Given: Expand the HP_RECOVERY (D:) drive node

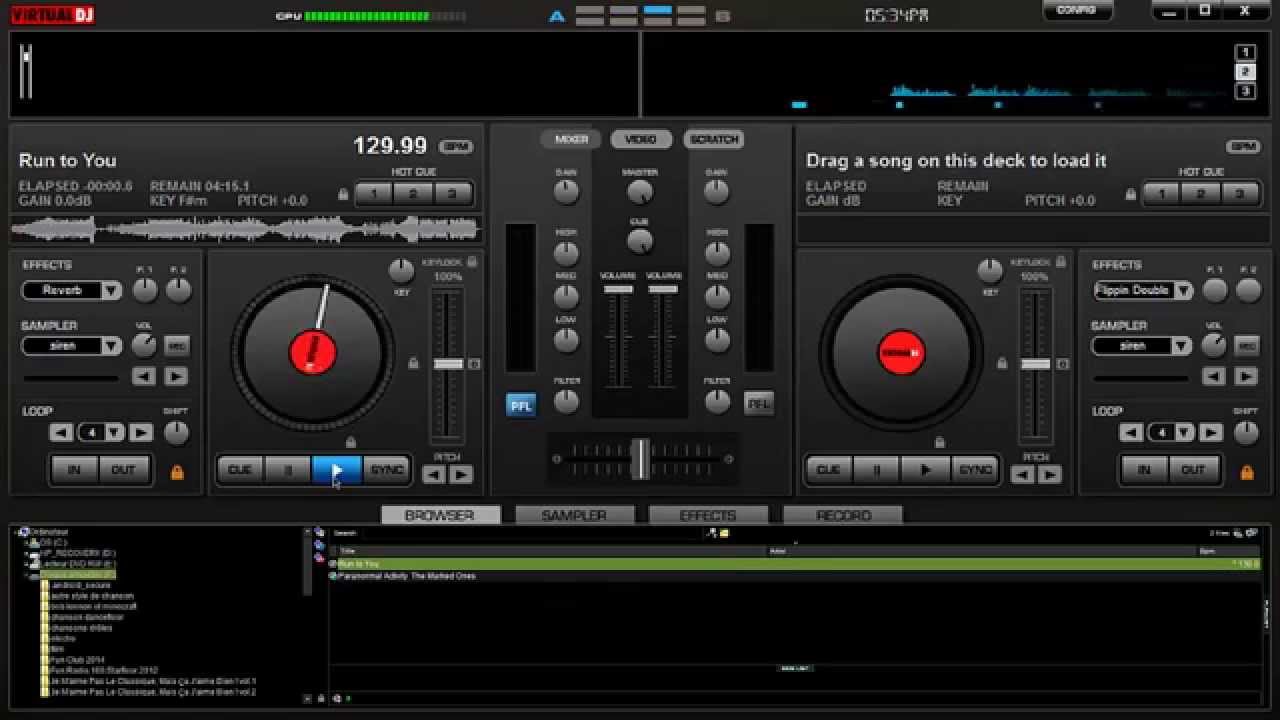Looking at the screenshot, I should (x=28, y=553).
